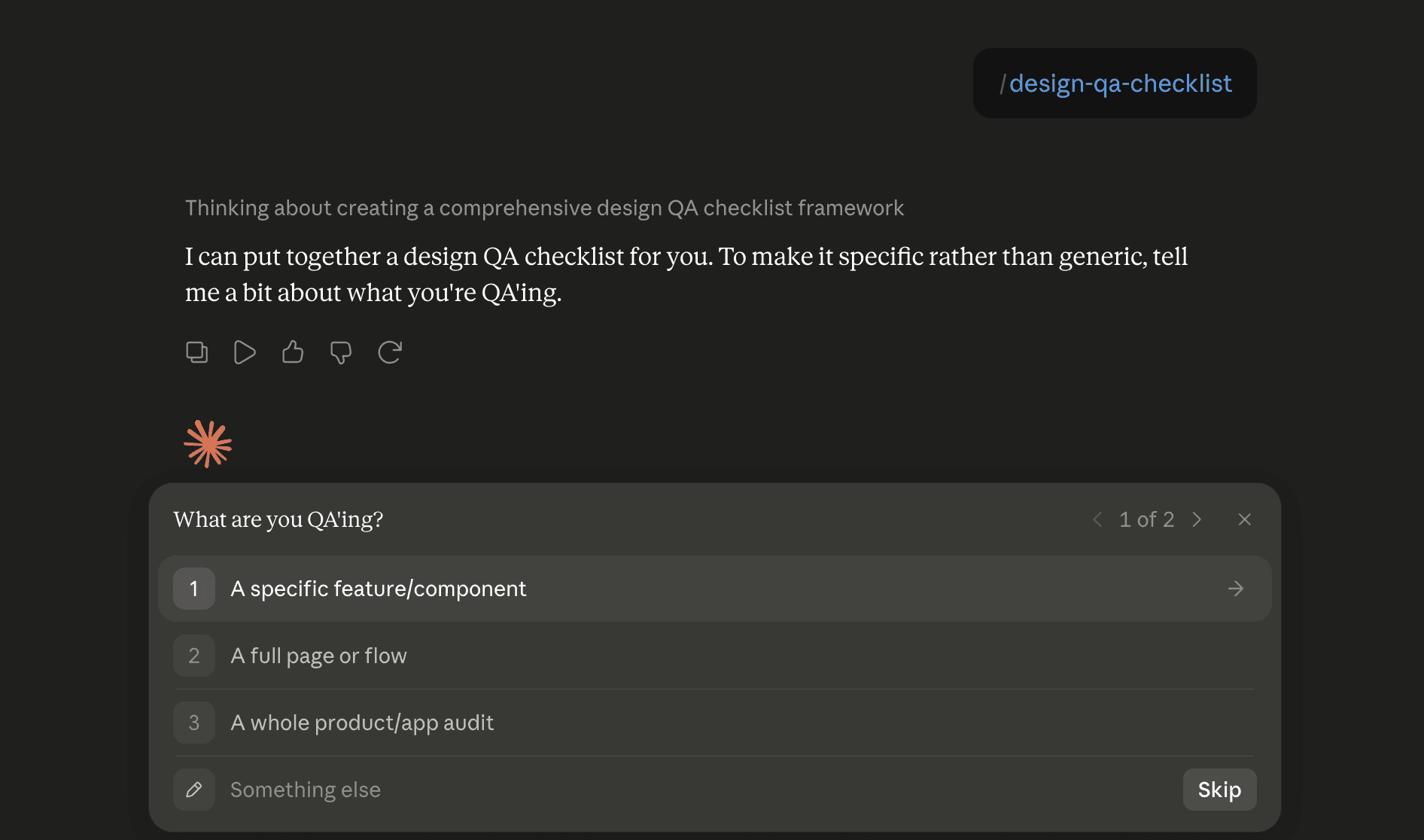Click the 'Something else' text field
The width and height of the screenshot is (1424, 840).
pyautogui.click(x=700, y=790)
